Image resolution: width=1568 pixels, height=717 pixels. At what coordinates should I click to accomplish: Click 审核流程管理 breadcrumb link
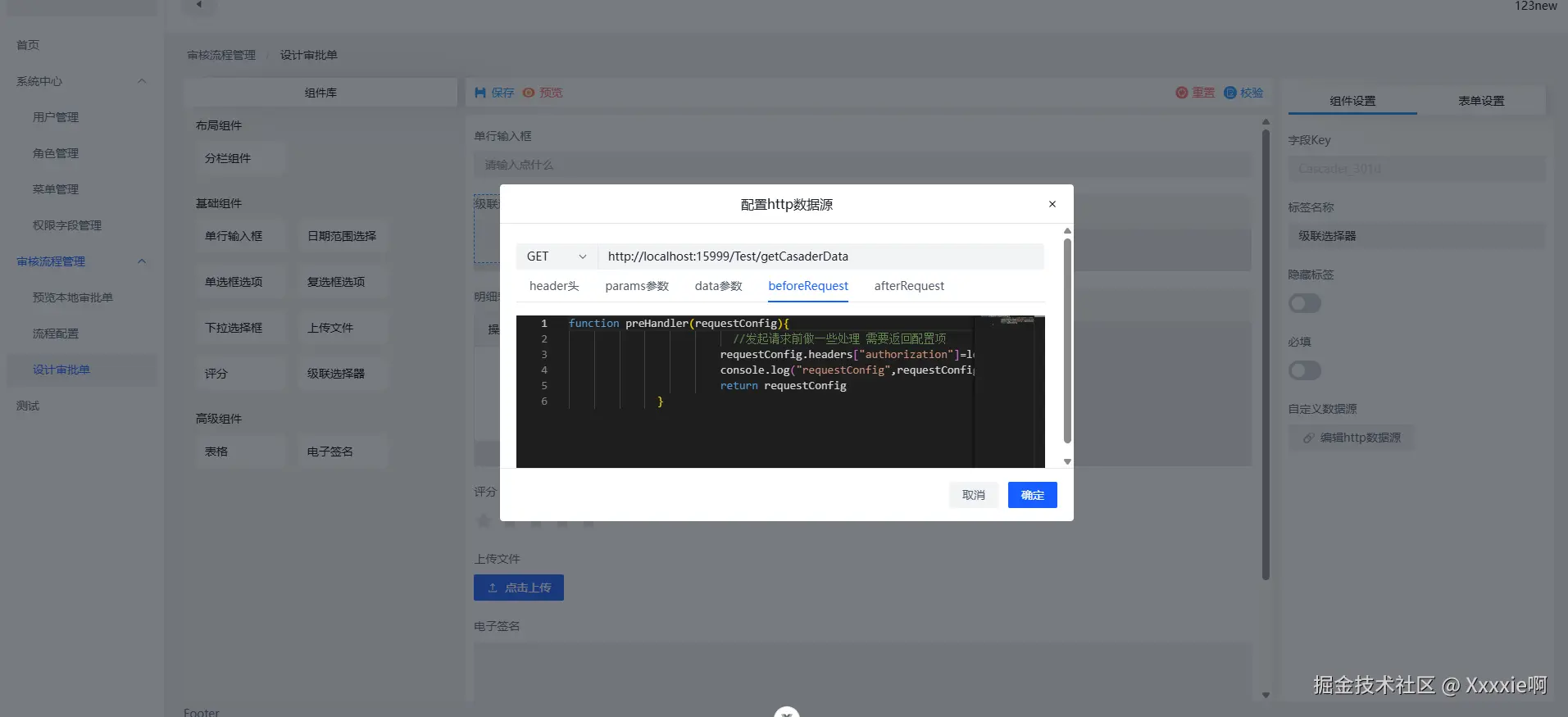(x=221, y=55)
